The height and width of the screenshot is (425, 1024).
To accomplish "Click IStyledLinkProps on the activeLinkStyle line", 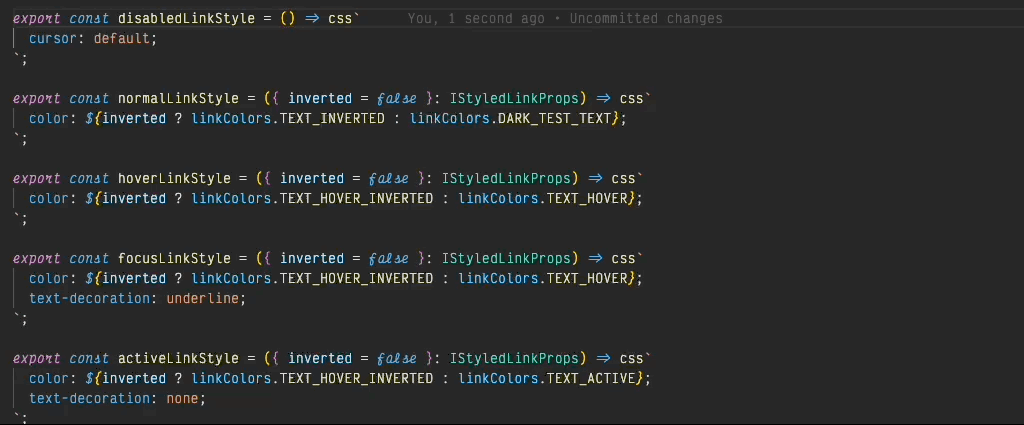I will [x=514, y=358].
